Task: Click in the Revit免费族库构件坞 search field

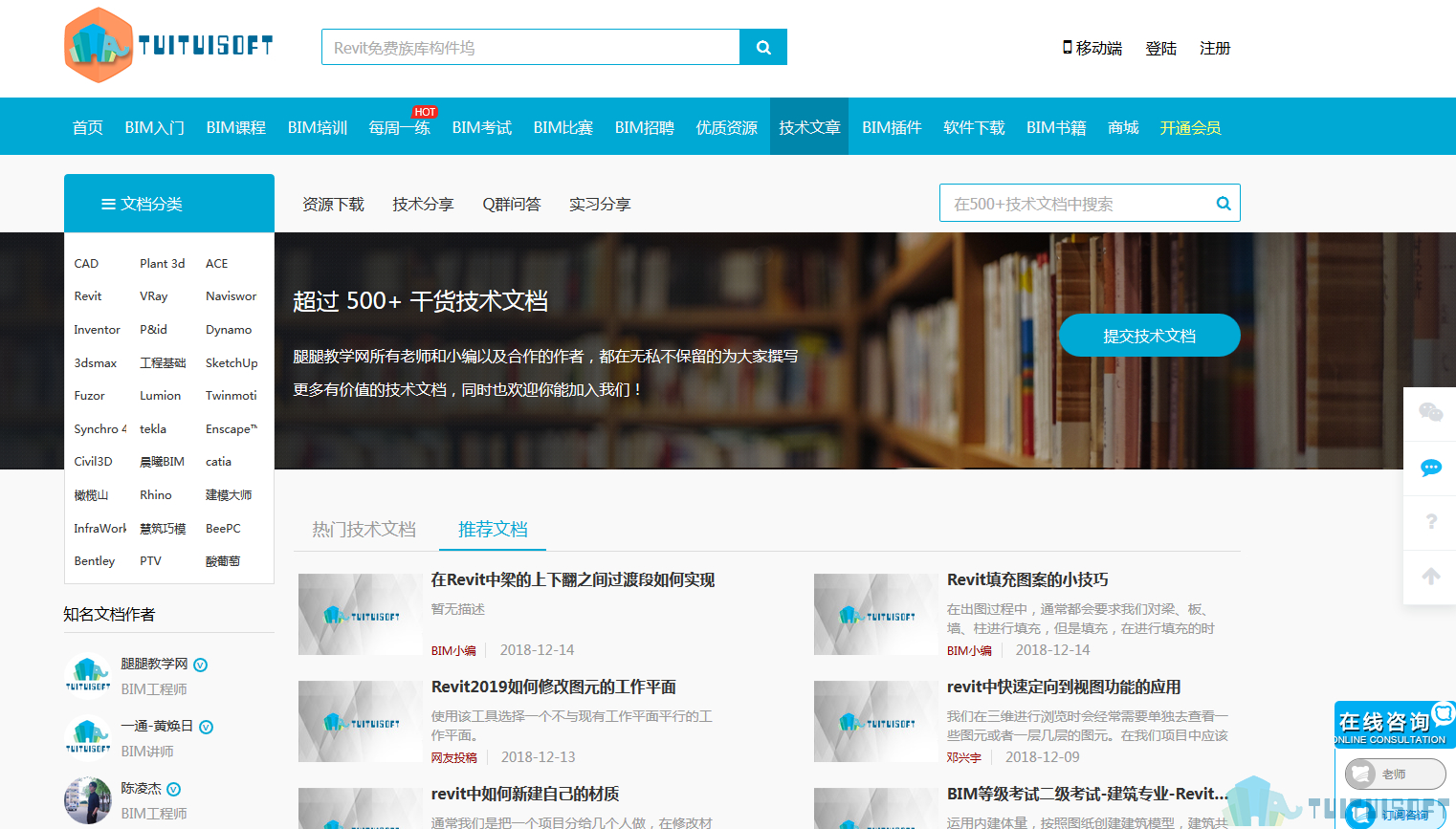Action: 531,47
